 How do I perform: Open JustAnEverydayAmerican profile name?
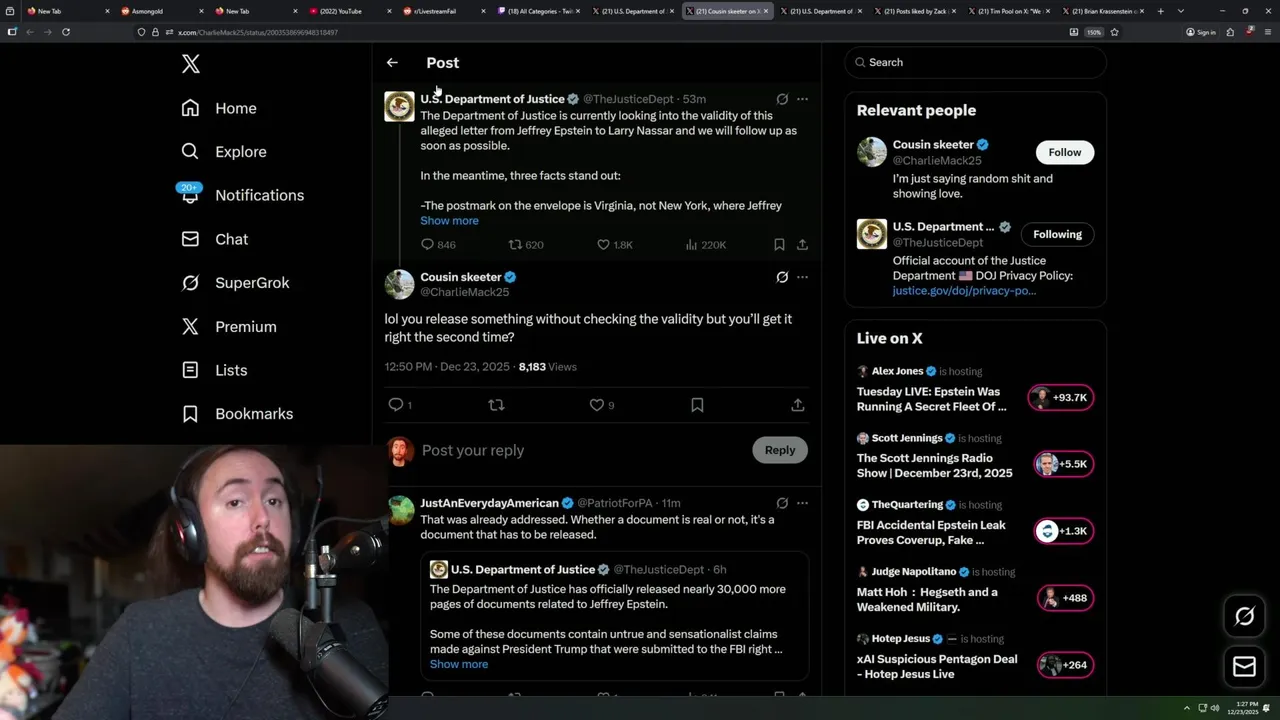pos(489,503)
